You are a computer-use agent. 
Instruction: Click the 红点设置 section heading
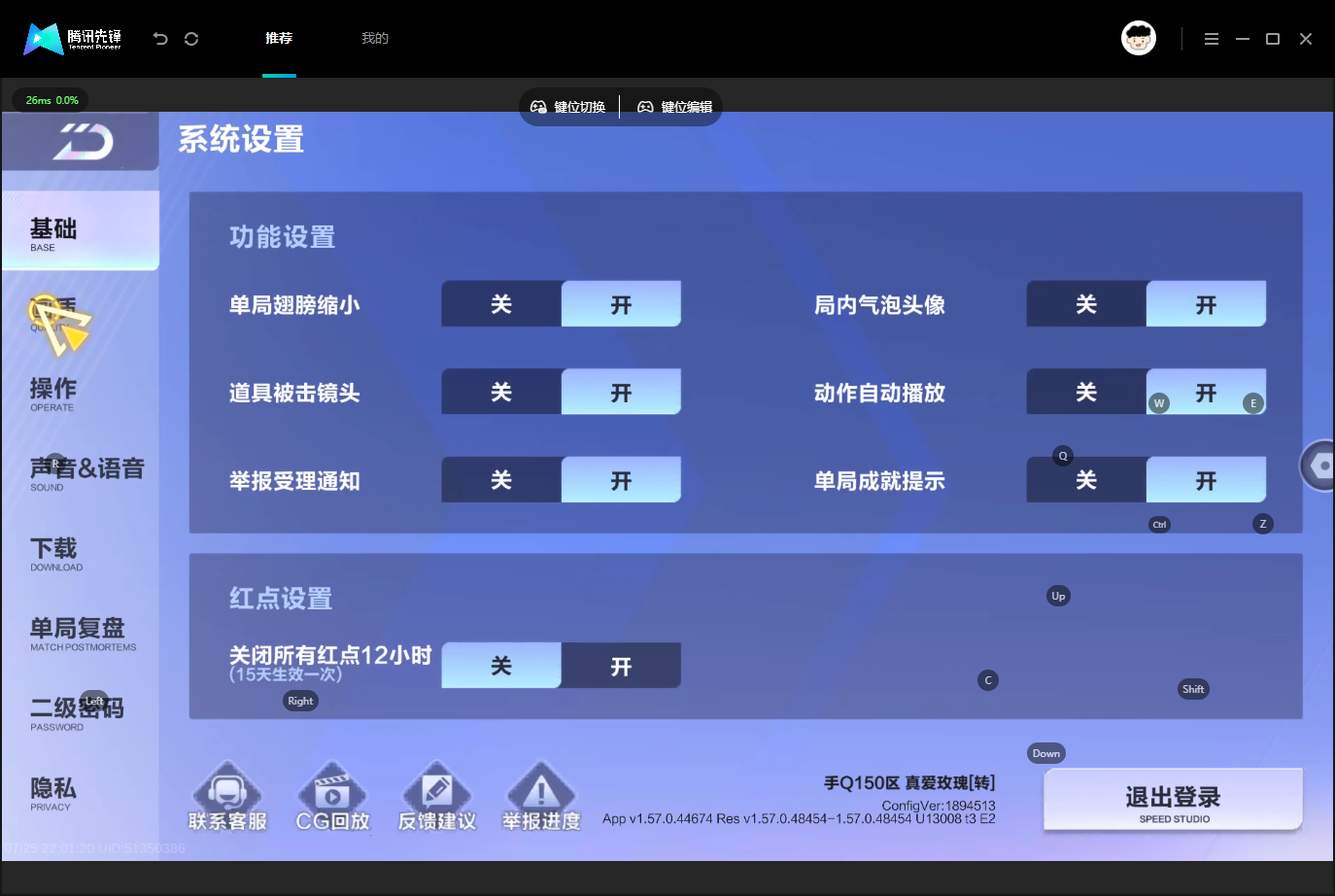pos(281,598)
